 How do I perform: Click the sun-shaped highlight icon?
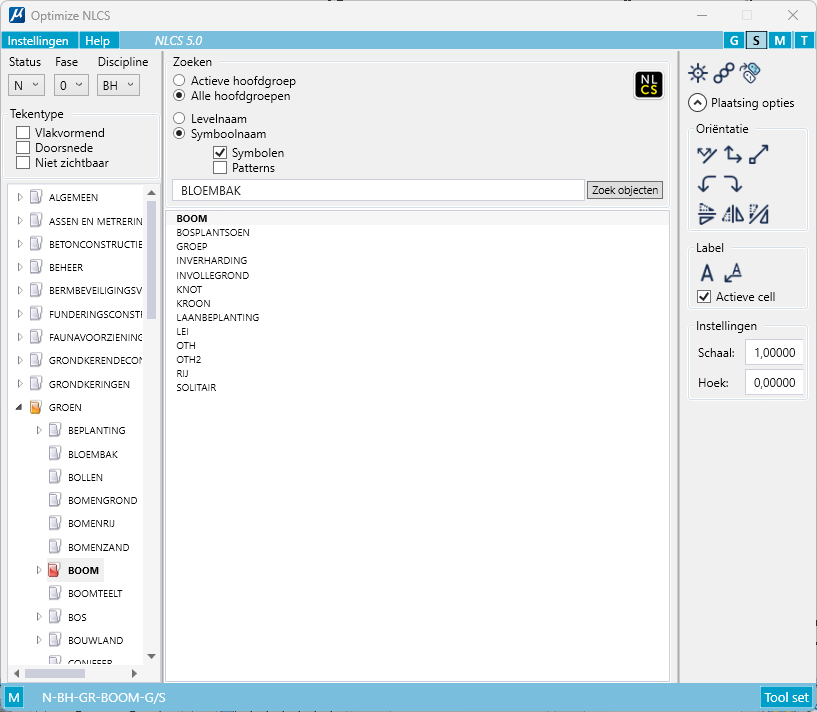click(x=698, y=73)
